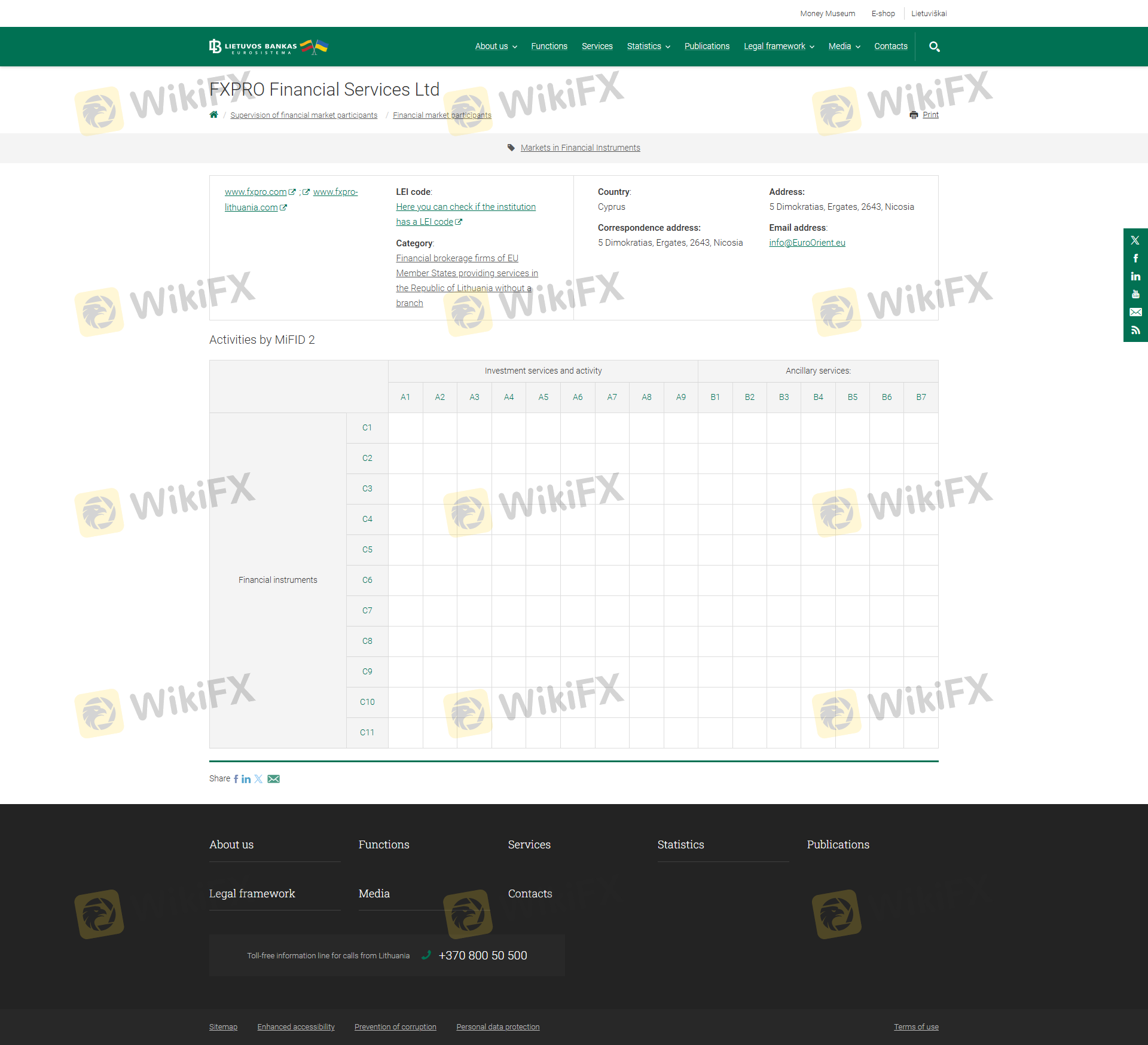Expand the Media dropdown menu
The width and height of the screenshot is (1148, 1045).
844,47
